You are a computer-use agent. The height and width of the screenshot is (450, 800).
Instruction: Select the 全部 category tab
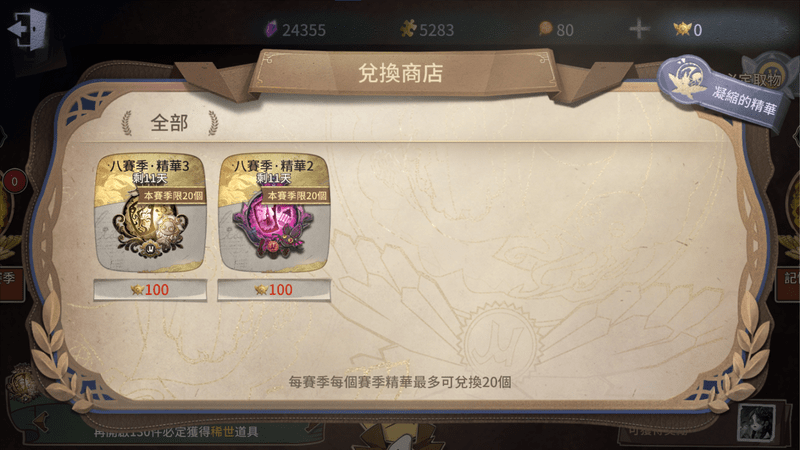(169, 123)
